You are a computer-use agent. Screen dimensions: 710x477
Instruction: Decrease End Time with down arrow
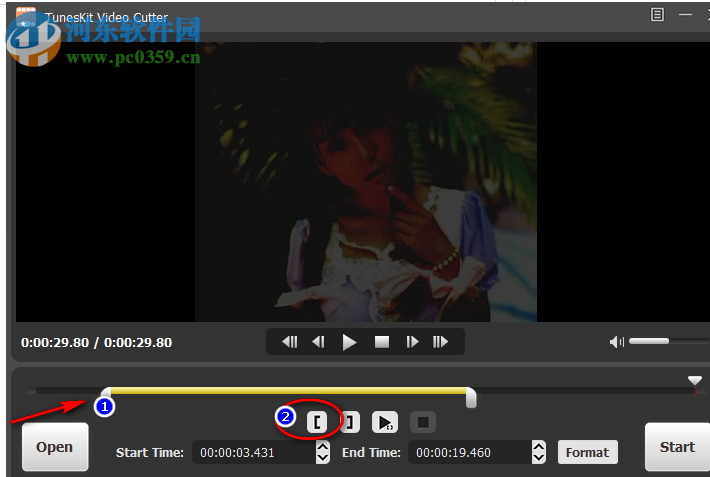coord(539,458)
